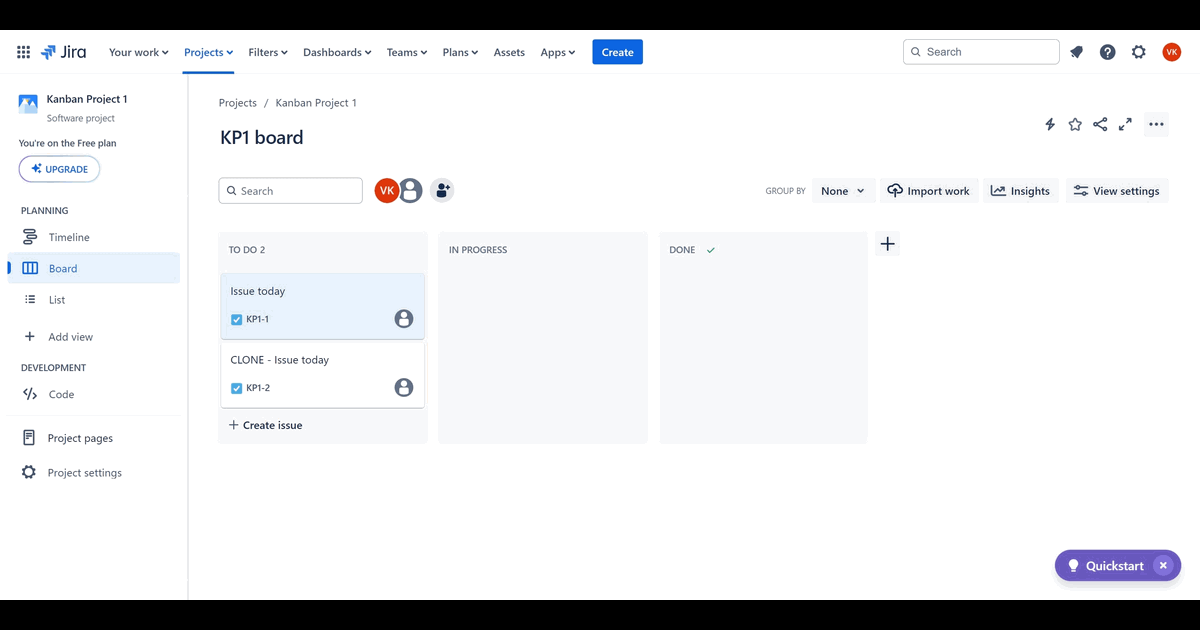Screen dimensions: 1200x630
Task: Click the blue Create button
Action: (617, 52)
